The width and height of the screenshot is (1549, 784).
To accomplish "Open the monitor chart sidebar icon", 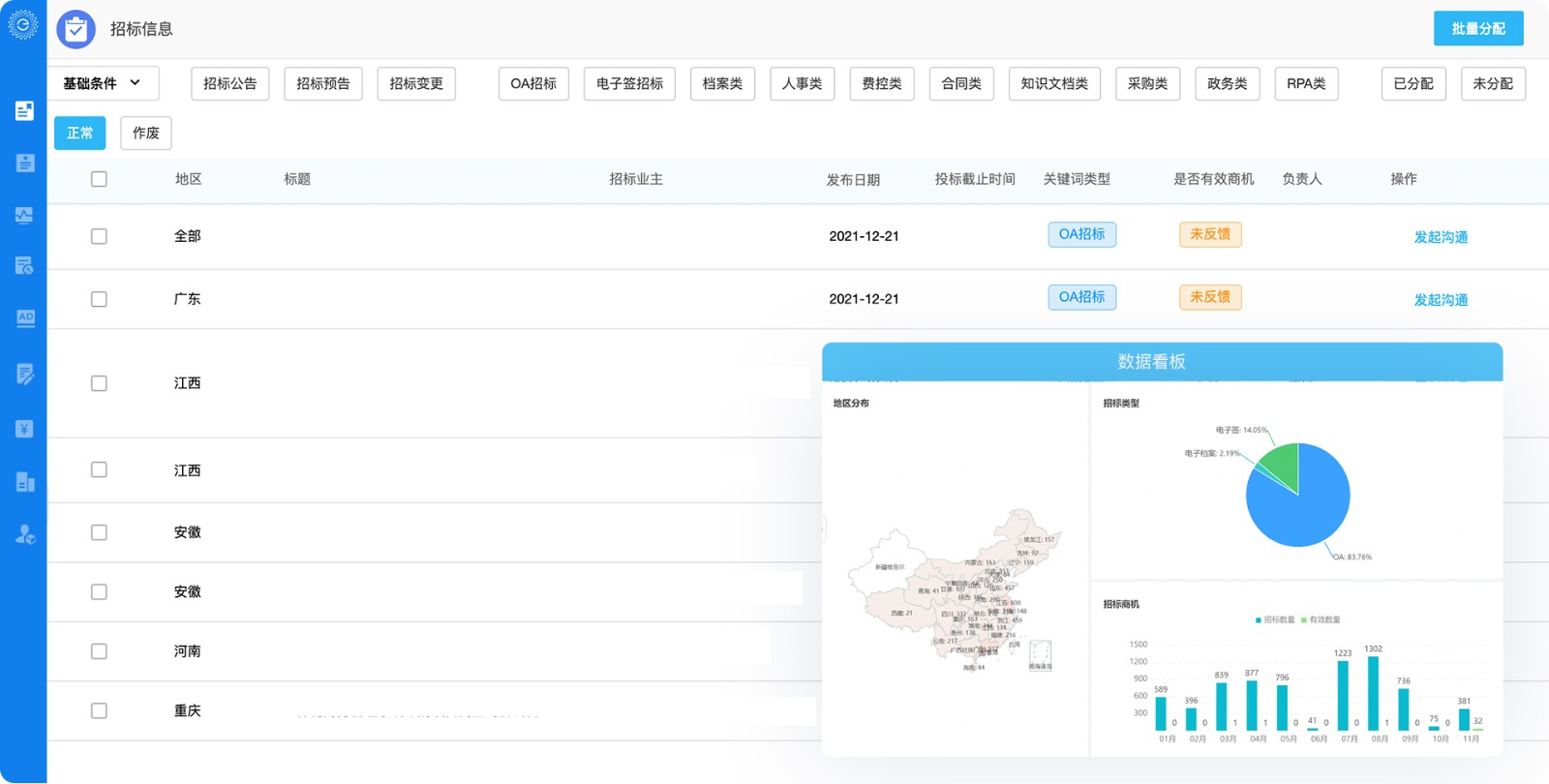I will (24, 215).
